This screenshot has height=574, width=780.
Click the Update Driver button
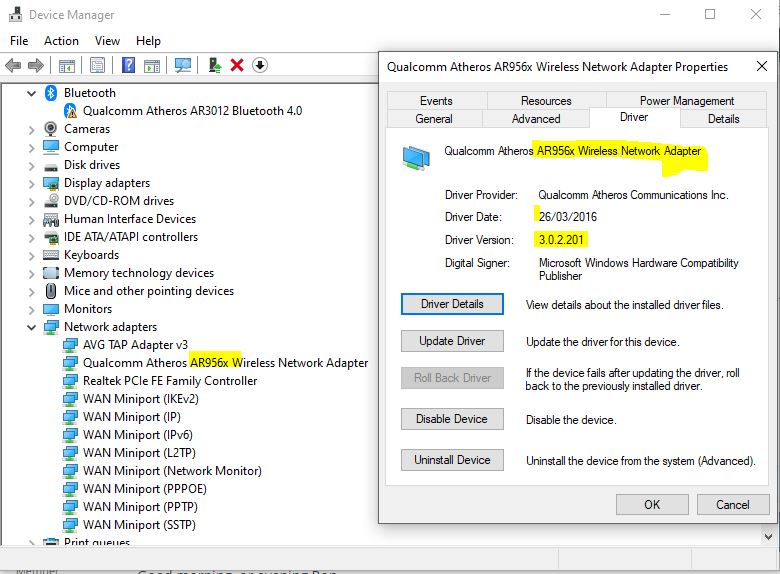point(452,341)
